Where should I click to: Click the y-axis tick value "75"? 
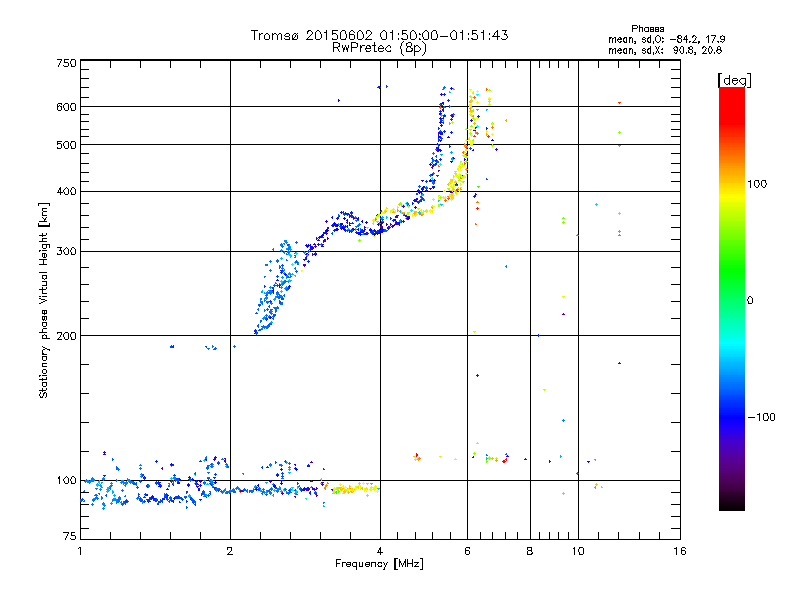coord(70,536)
